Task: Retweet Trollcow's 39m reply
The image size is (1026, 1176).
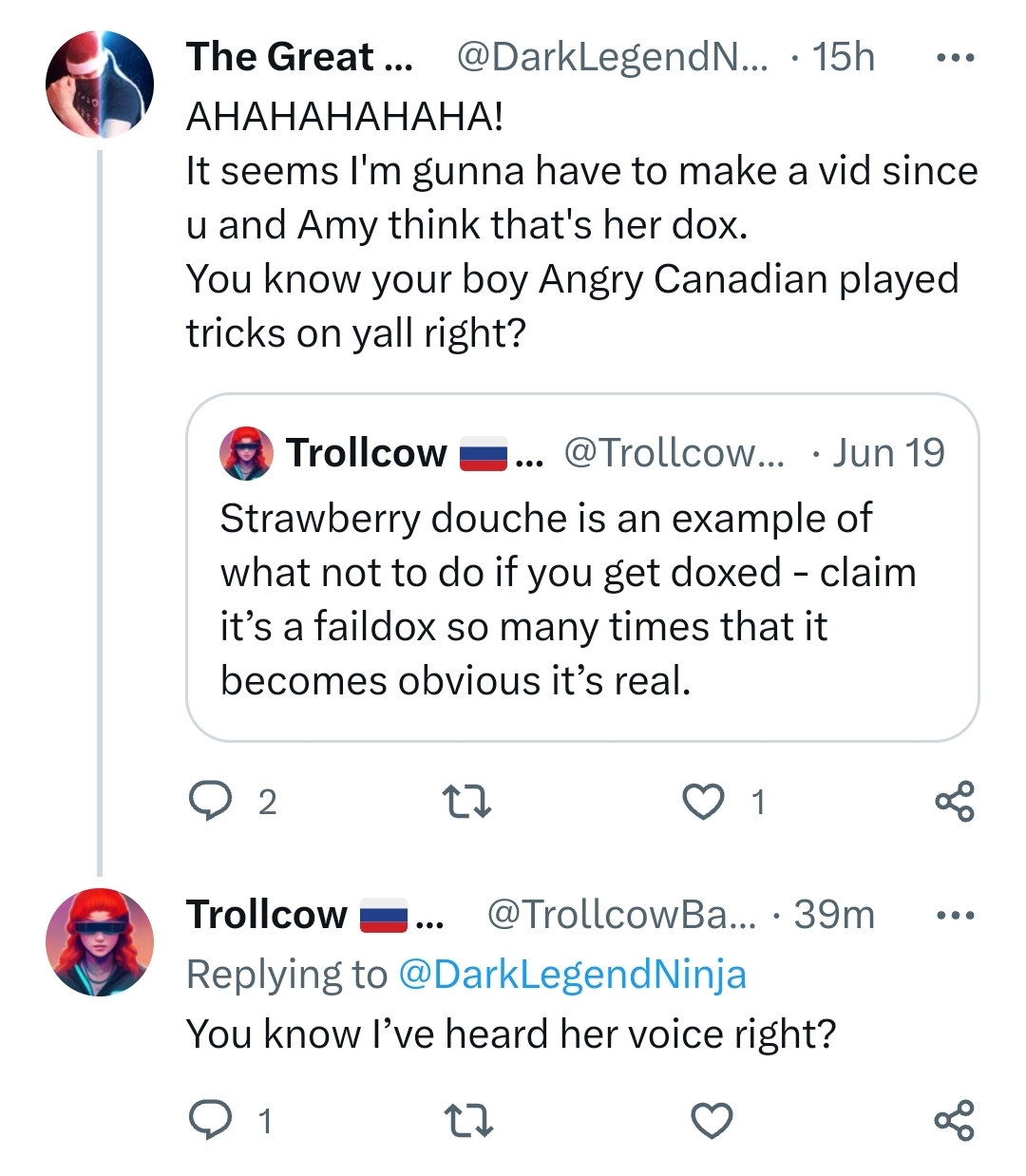Action: coord(468,1121)
